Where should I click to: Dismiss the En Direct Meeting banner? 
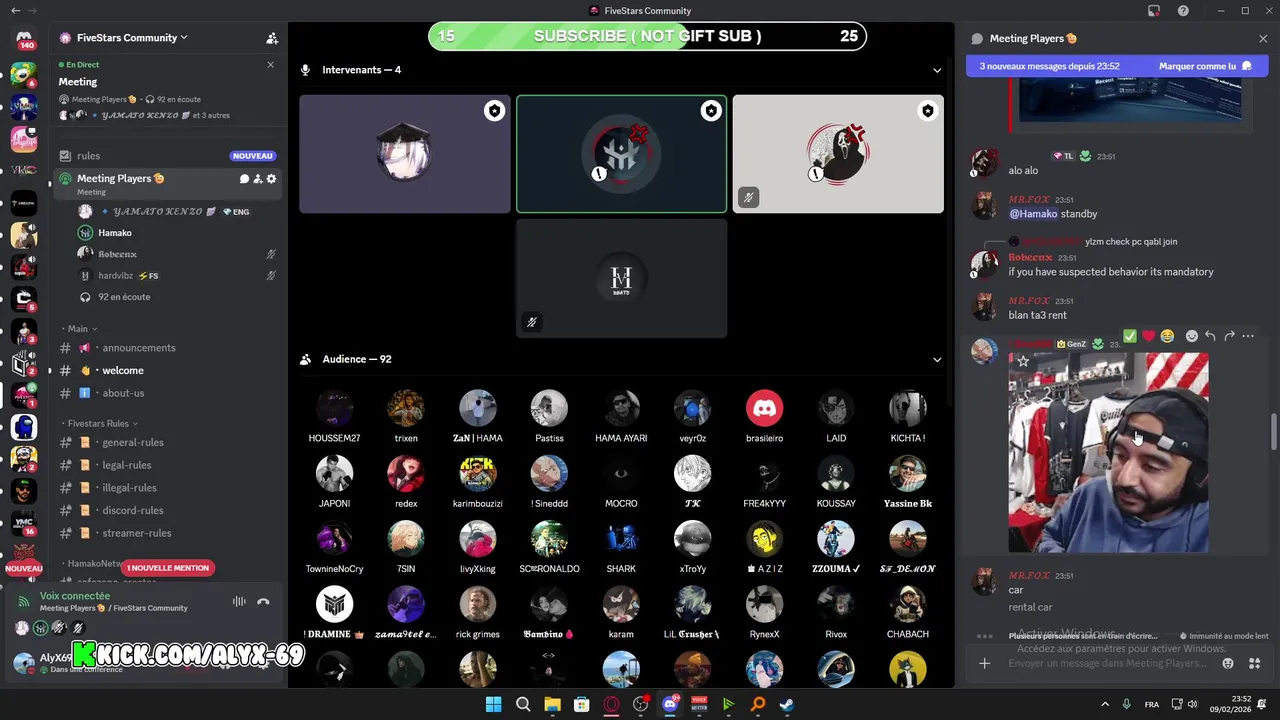tap(270, 64)
